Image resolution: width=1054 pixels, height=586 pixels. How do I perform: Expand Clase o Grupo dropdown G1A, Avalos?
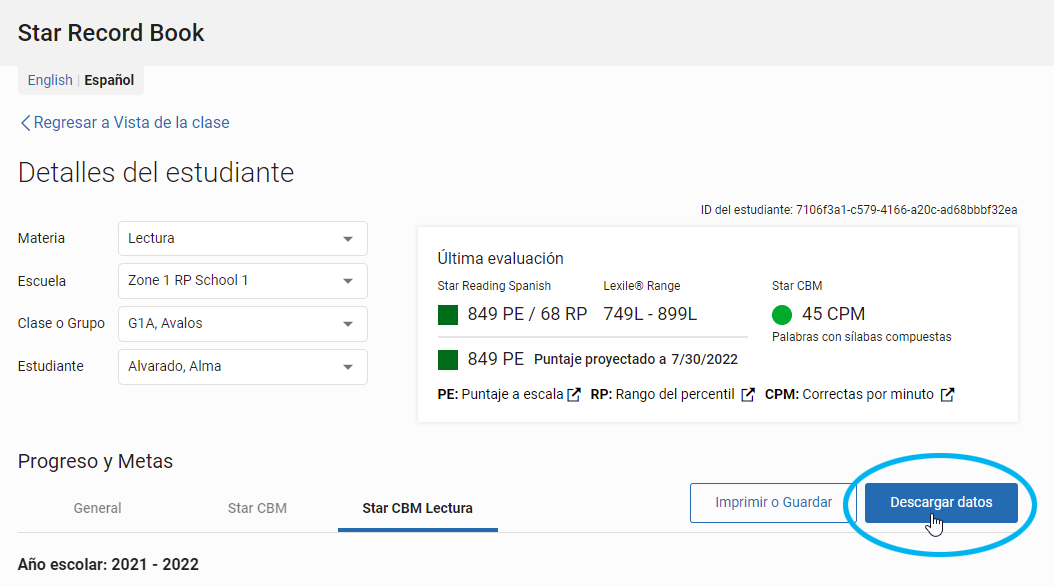coord(243,324)
